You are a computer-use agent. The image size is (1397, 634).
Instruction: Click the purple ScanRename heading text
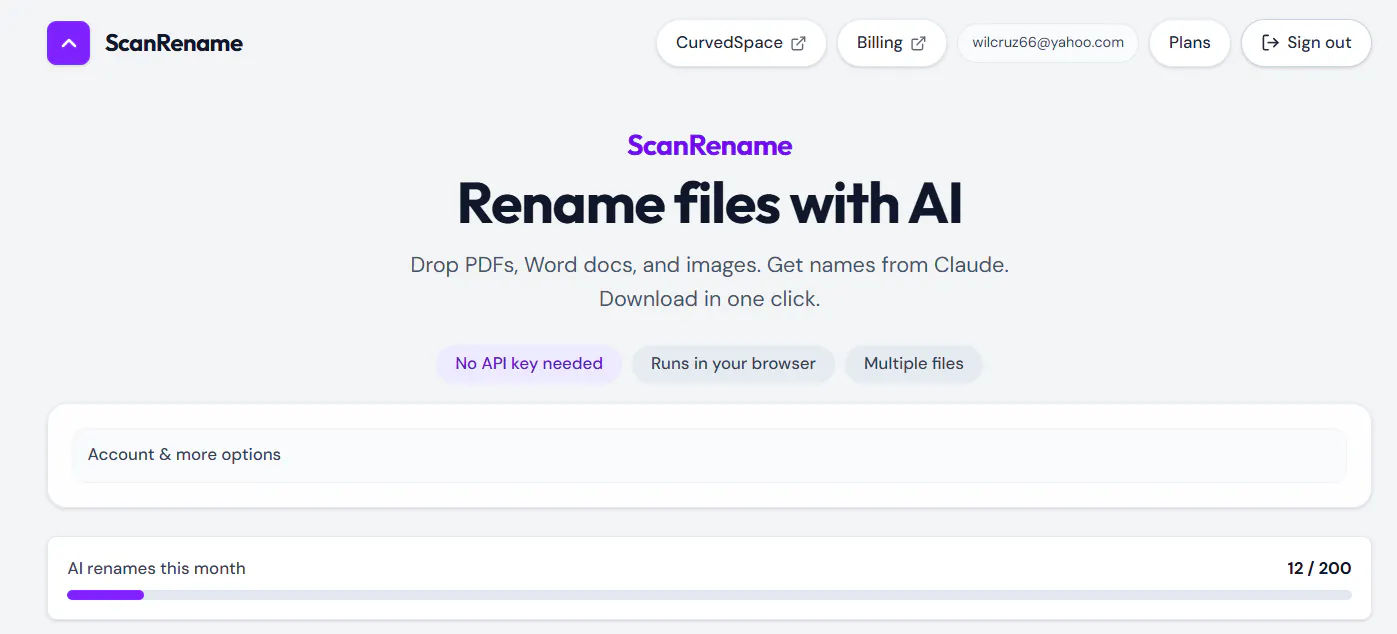[x=710, y=146]
